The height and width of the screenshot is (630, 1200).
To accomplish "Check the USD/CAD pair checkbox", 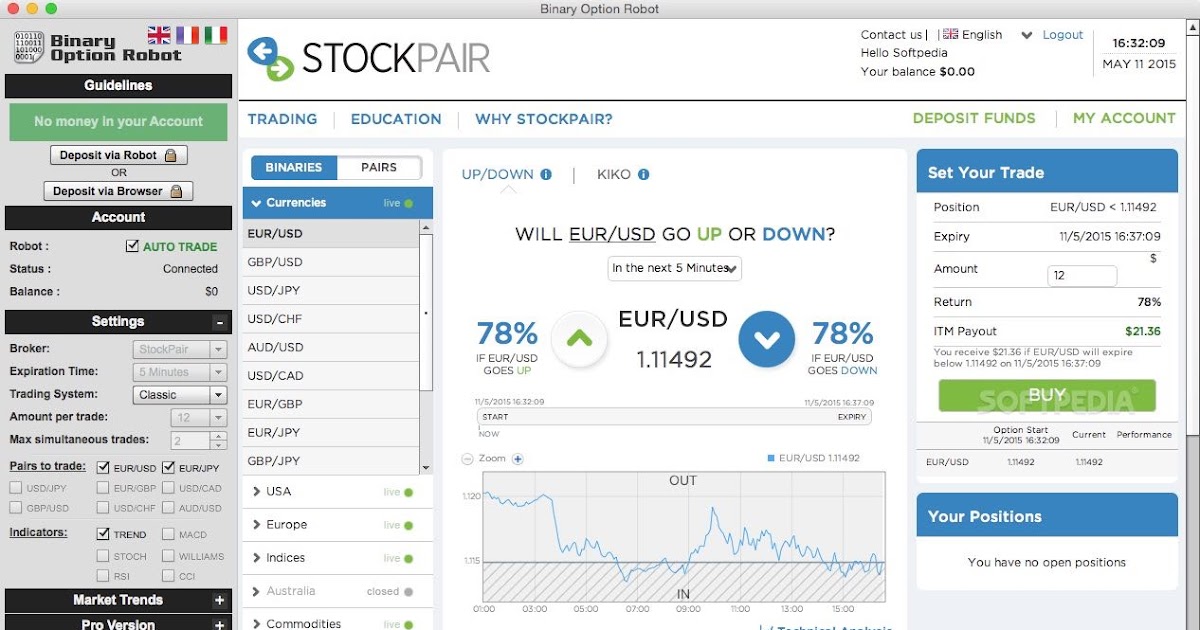I will (169, 488).
